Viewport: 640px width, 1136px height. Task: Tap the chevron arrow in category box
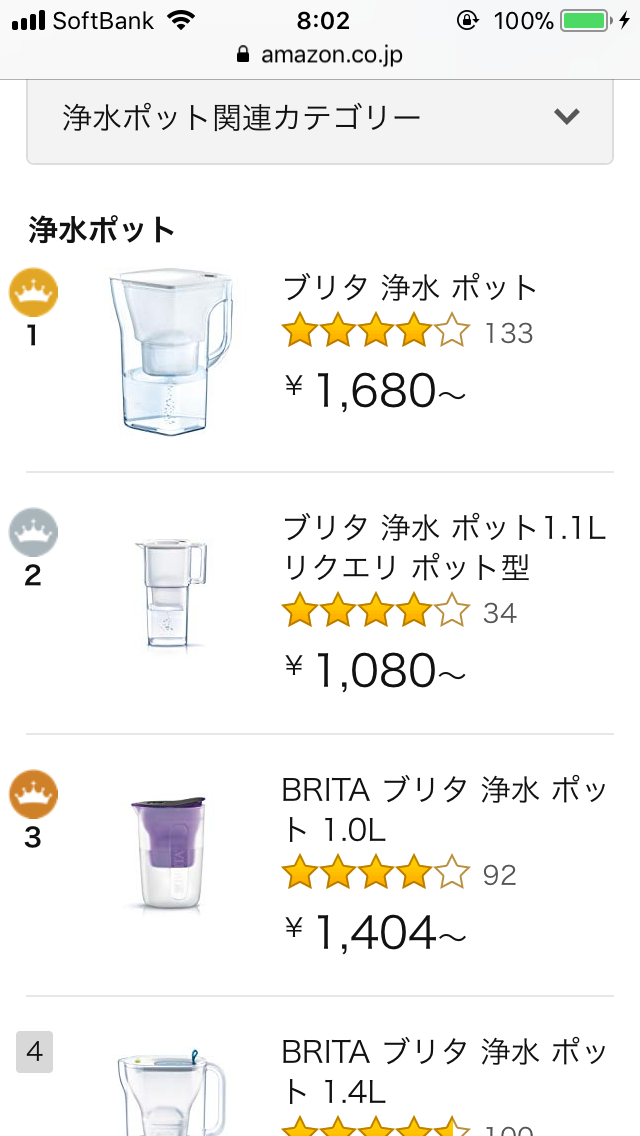(x=567, y=117)
